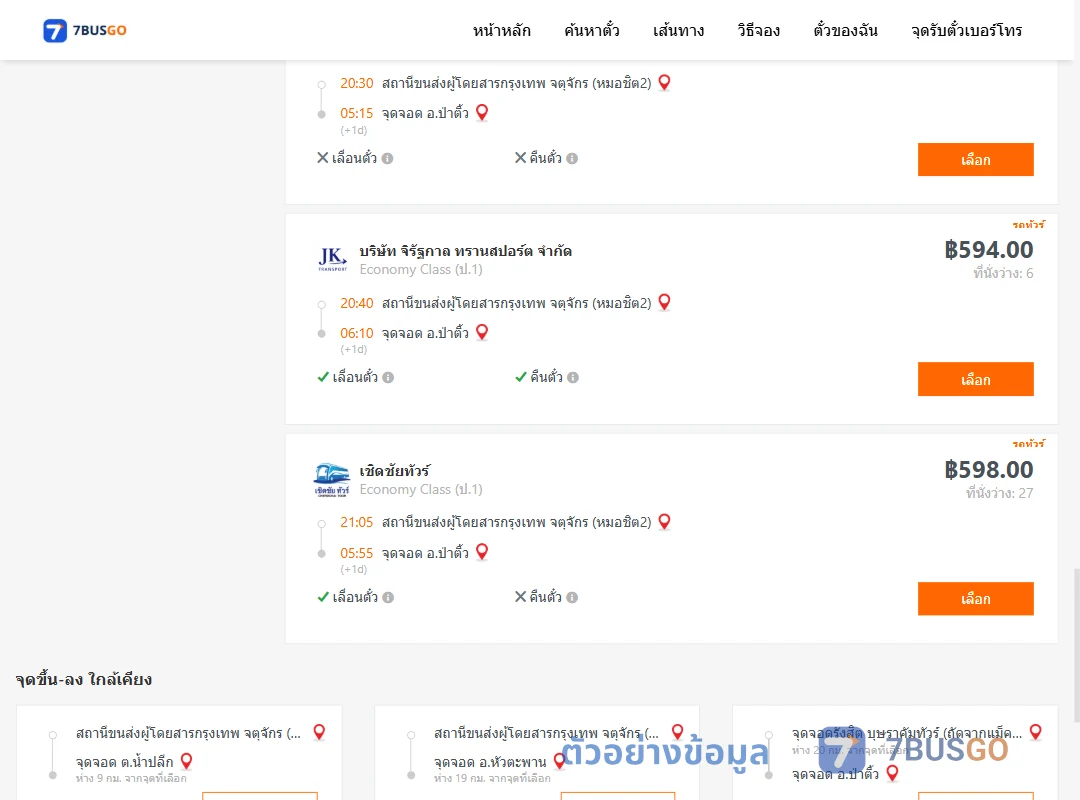Image resolution: width=1080 pixels, height=800 pixels.
Task: Click the 21:05 departure time
Action: [356, 522]
